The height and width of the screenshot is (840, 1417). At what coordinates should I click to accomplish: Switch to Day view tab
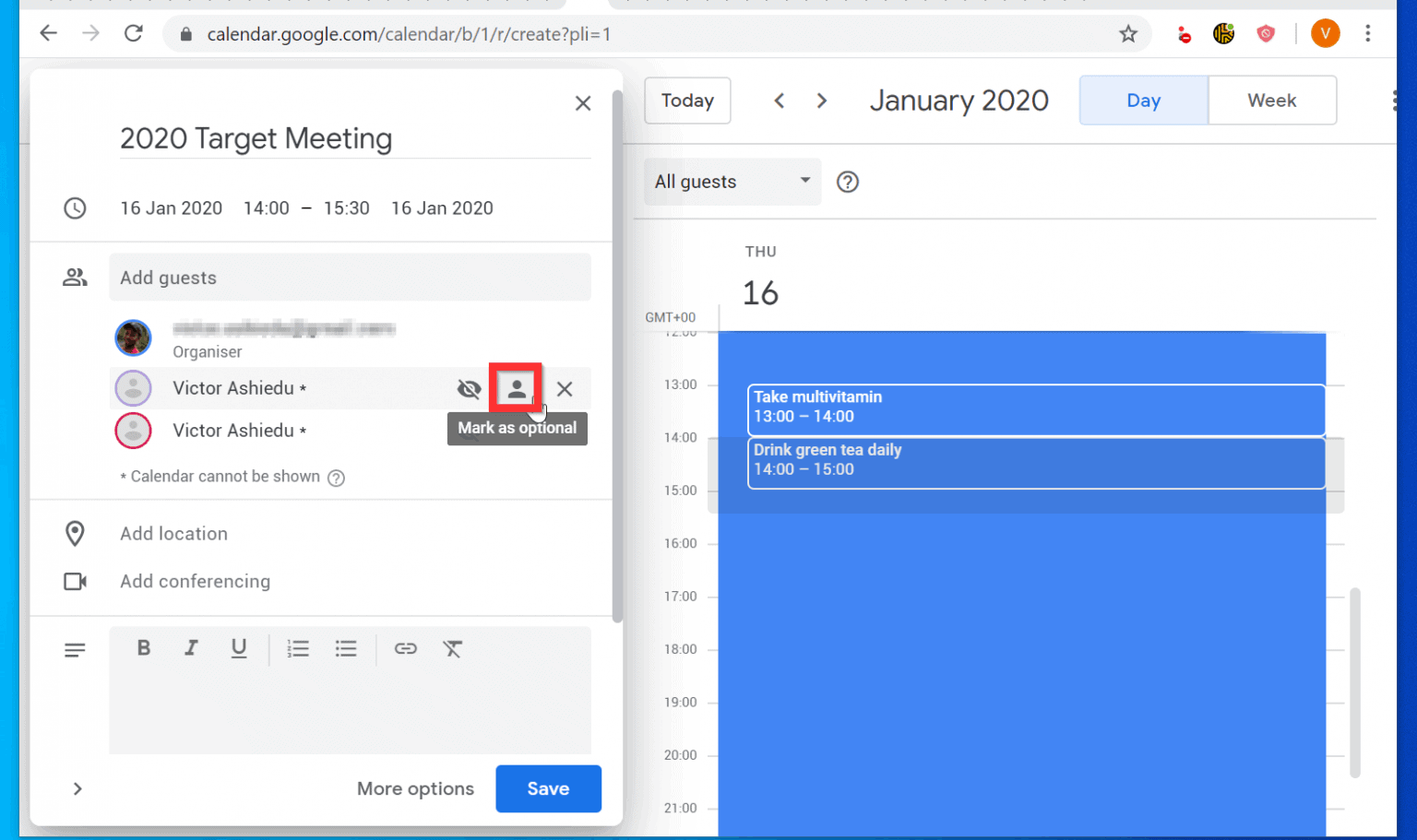pos(1143,101)
